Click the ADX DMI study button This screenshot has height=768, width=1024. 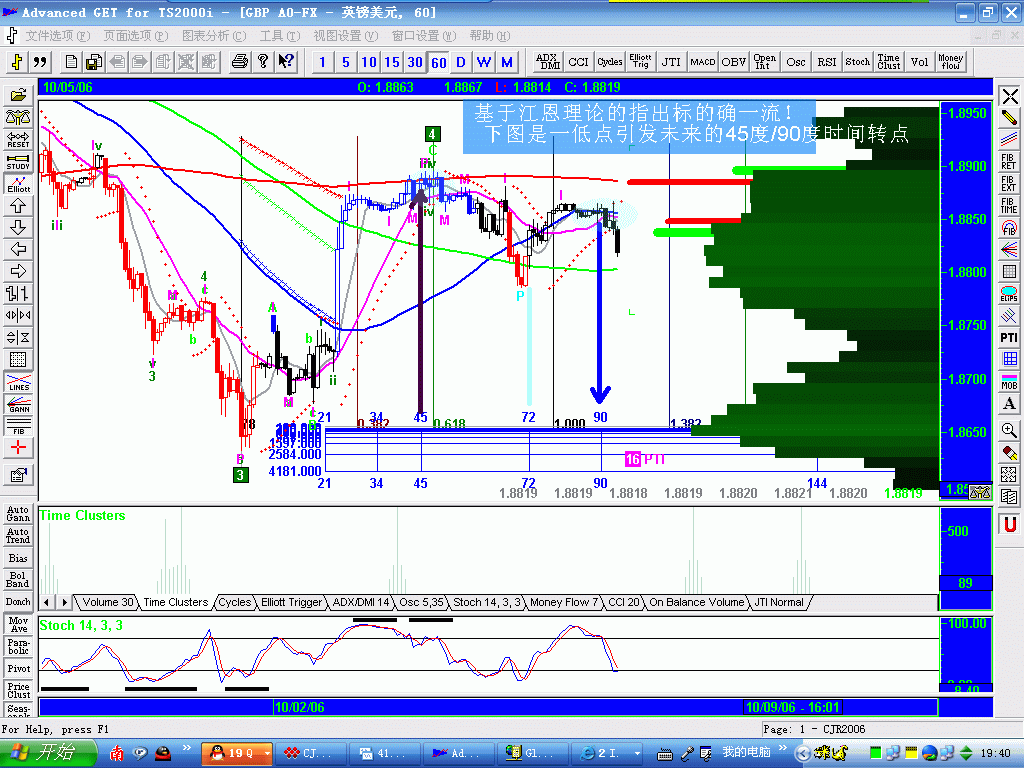click(547, 62)
